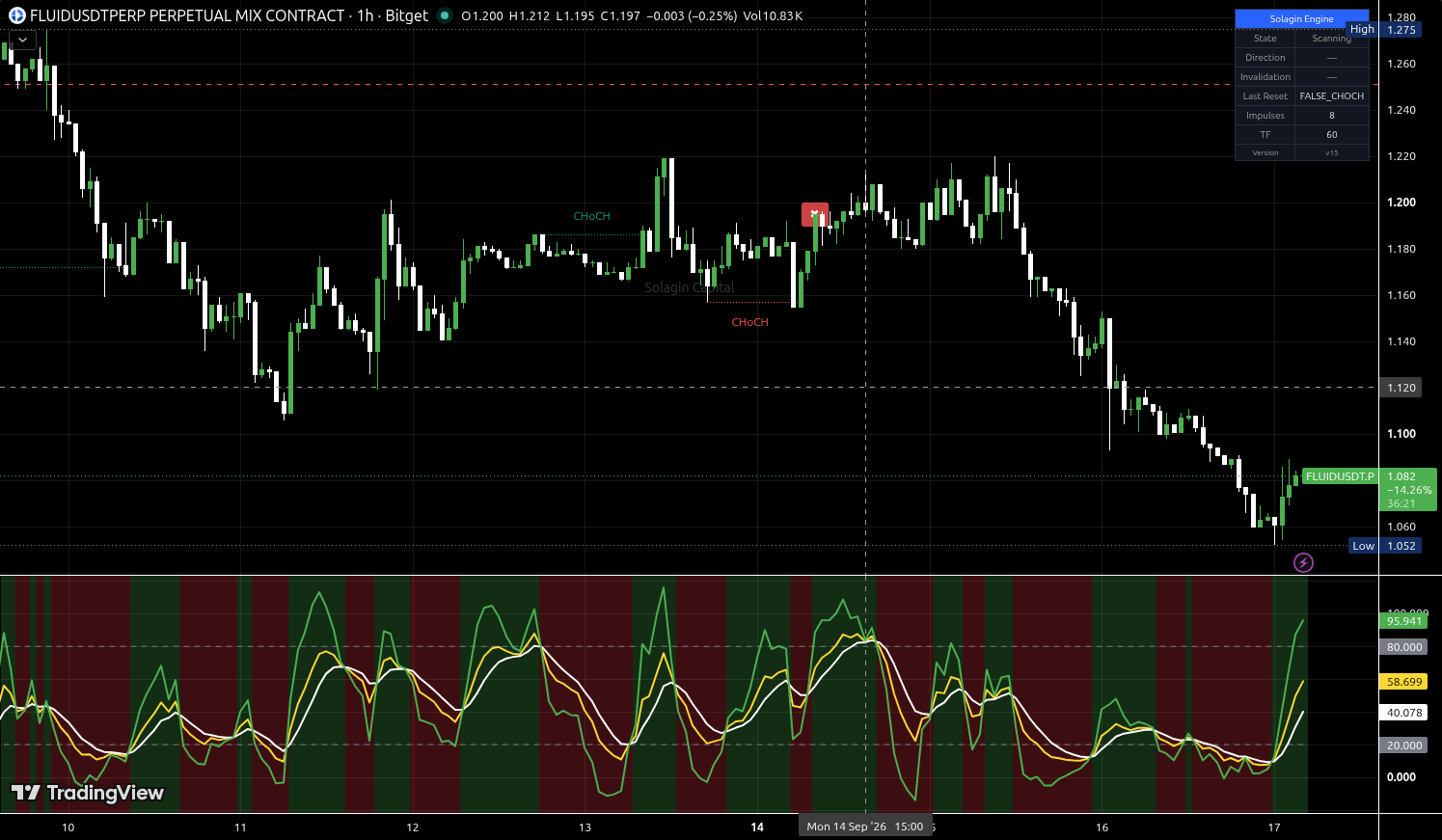Click the Impulses row label
This screenshot has width=1442, height=840.
(x=1265, y=116)
